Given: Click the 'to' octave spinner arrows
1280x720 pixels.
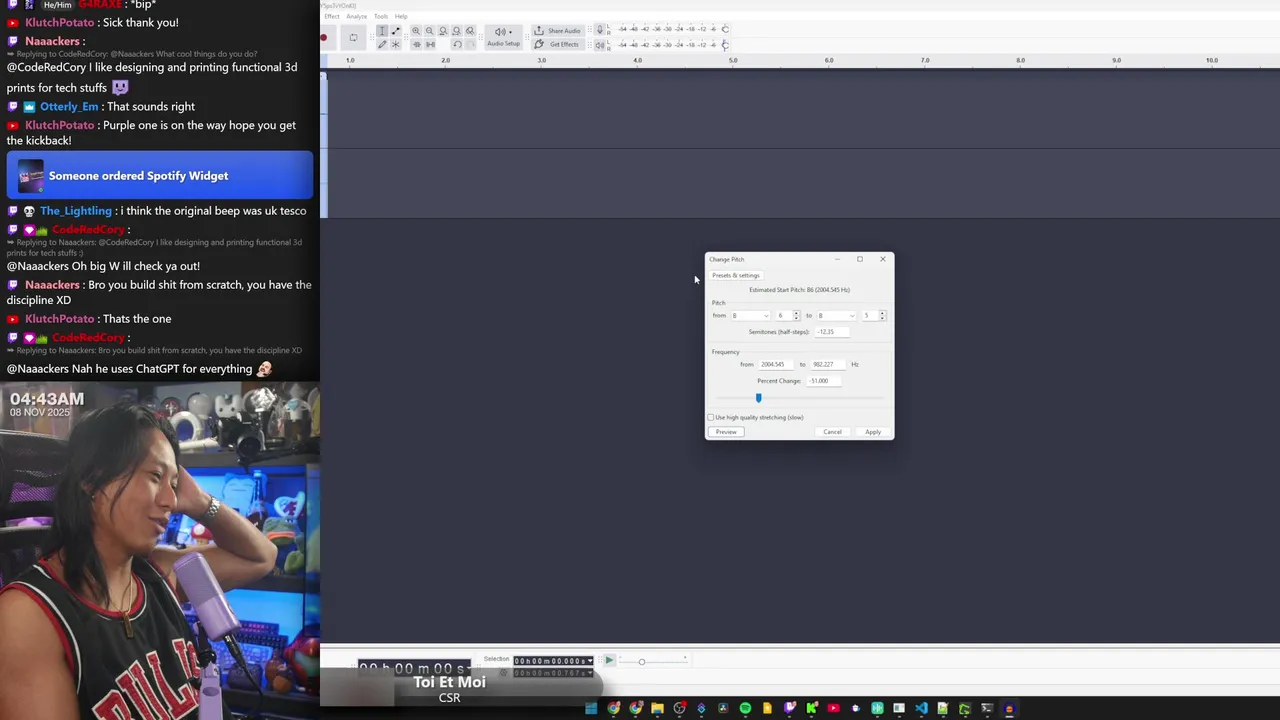Looking at the screenshot, I should pyautogui.click(x=882, y=316).
